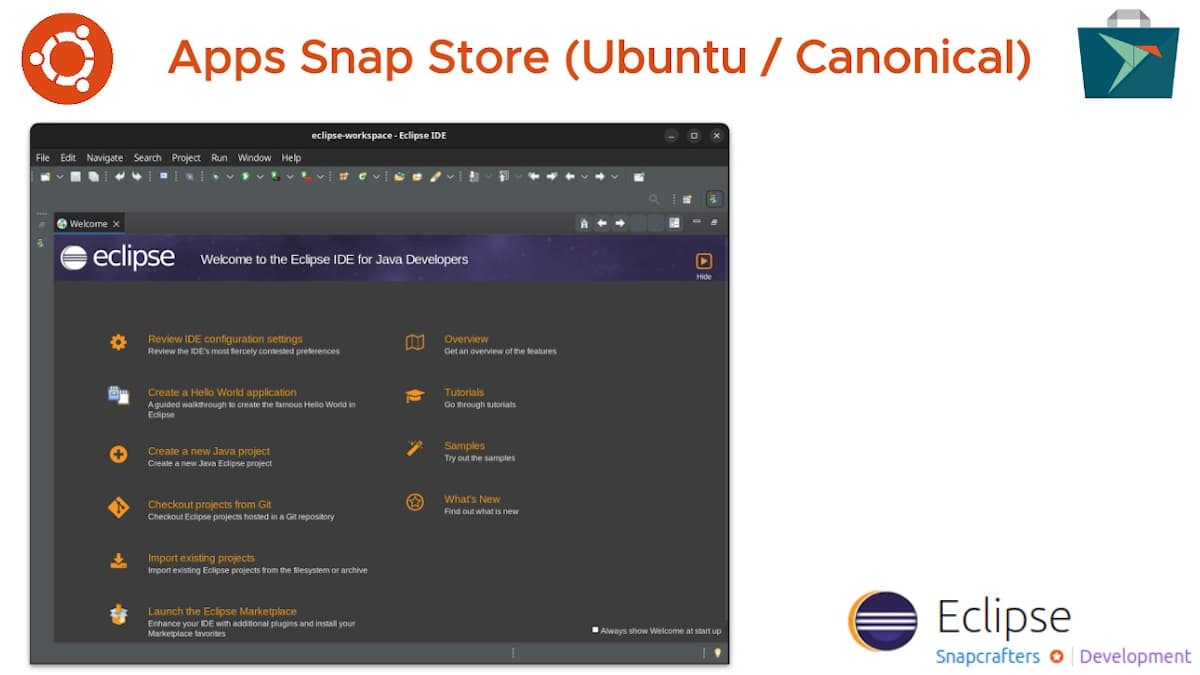Expand the Back history dropdown arrow
Screen dimensions: 1200x675
pyautogui.click(x=584, y=177)
